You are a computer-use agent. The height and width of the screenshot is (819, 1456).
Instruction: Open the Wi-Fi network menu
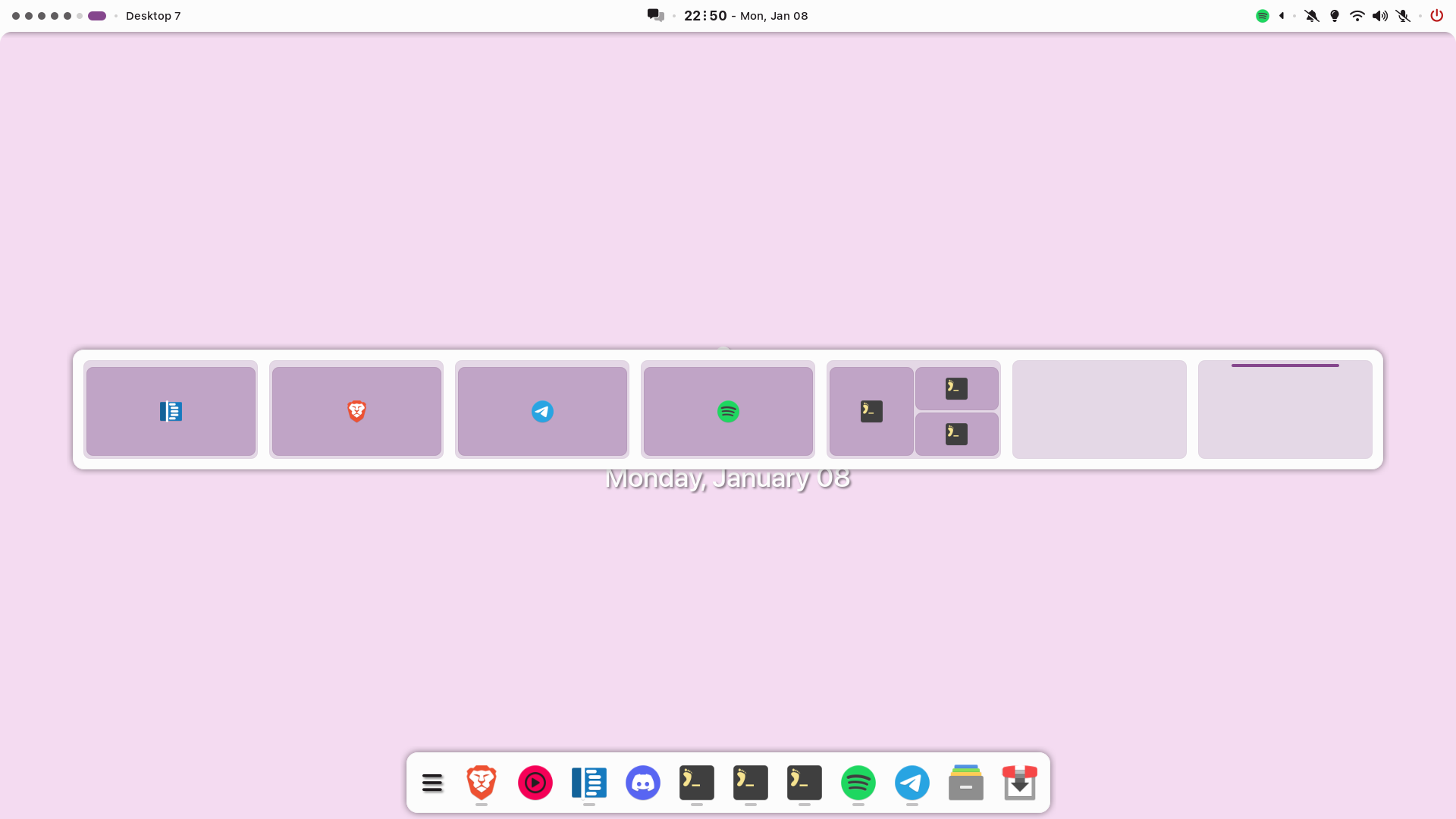1357,16
